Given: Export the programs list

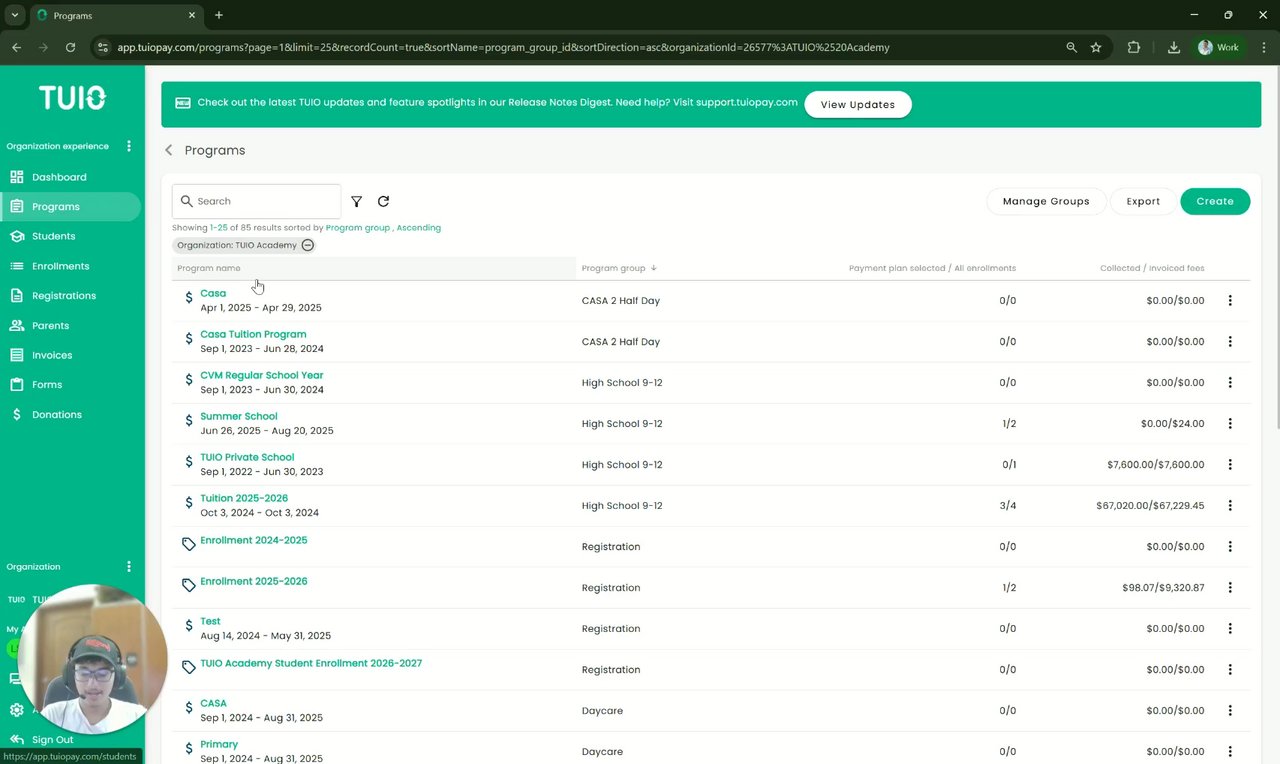Looking at the screenshot, I should click(1143, 201).
